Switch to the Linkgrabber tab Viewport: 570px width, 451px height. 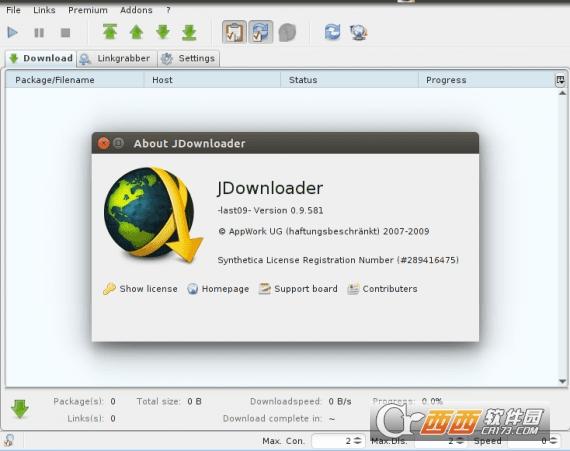pyautogui.click(x=117, y=59)
